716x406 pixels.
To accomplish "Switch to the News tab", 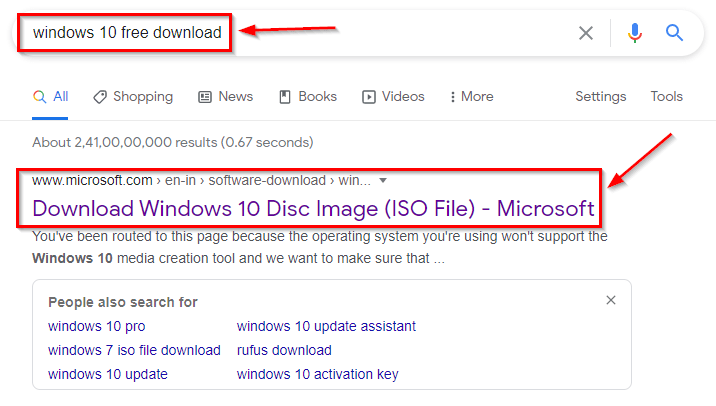I will click(226, 97).
